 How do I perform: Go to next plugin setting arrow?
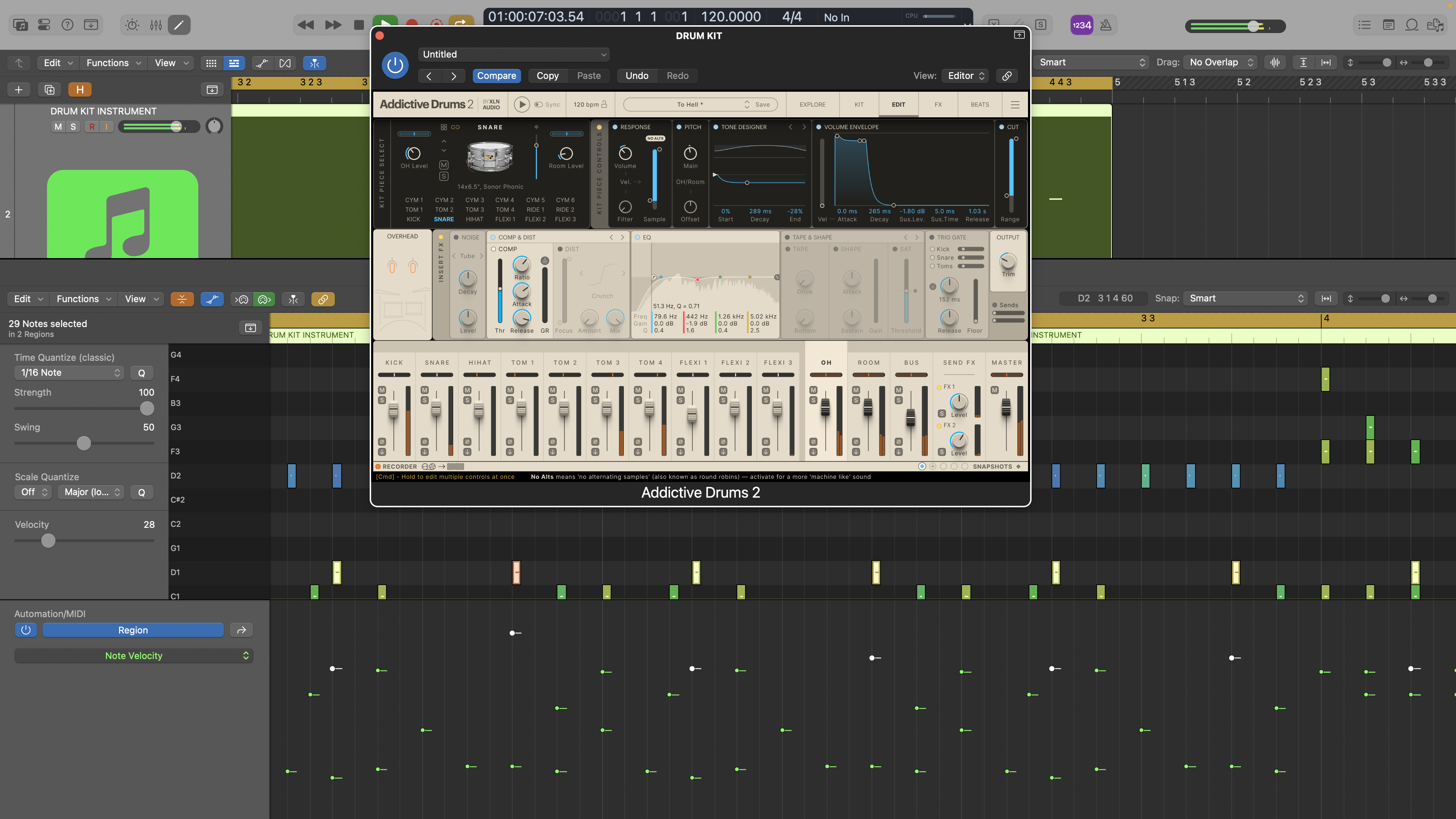pos(453,76)
